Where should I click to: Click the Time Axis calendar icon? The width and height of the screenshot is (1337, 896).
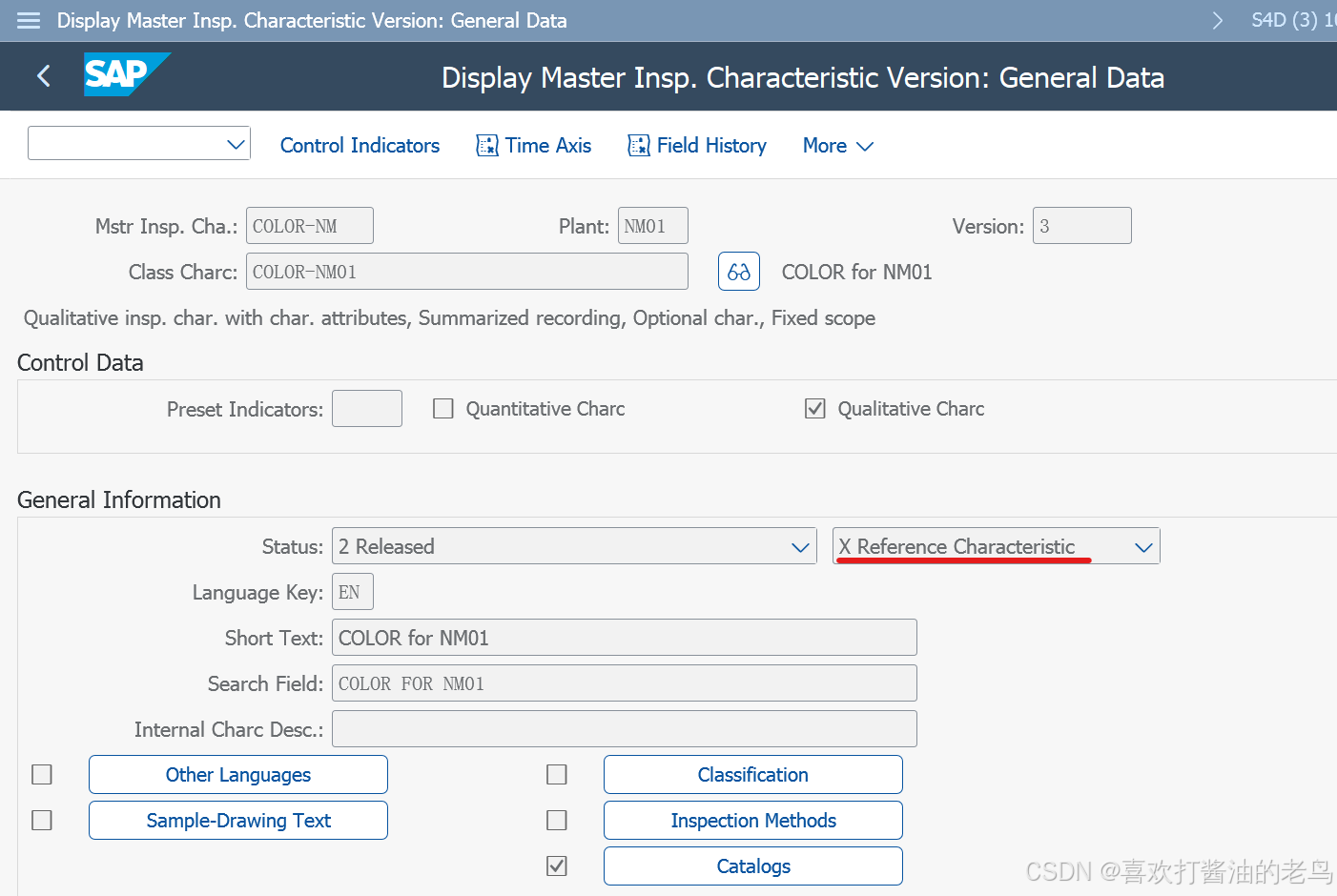tap(485, 145)
